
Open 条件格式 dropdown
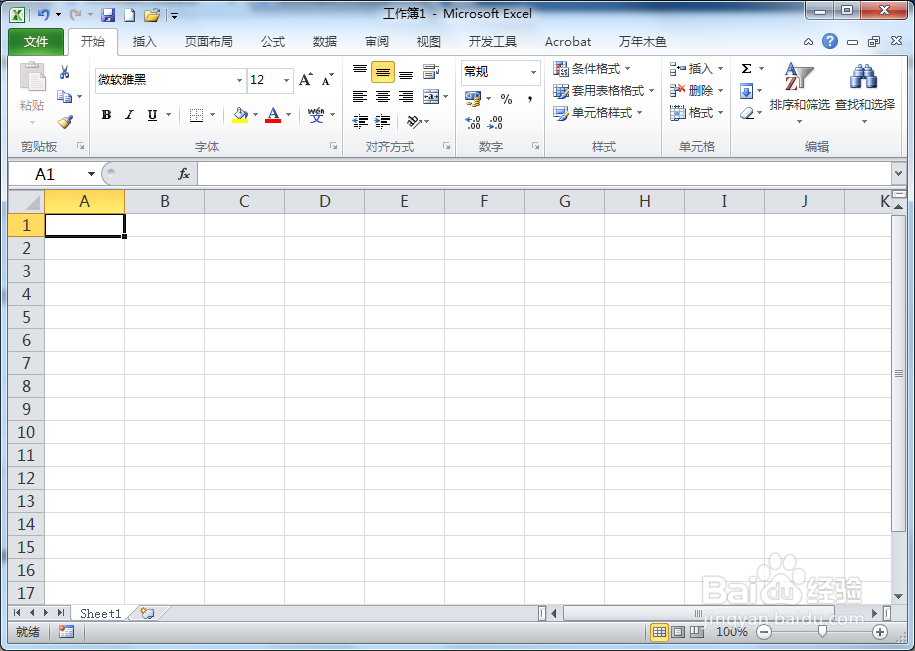click(x=592, y=69)
